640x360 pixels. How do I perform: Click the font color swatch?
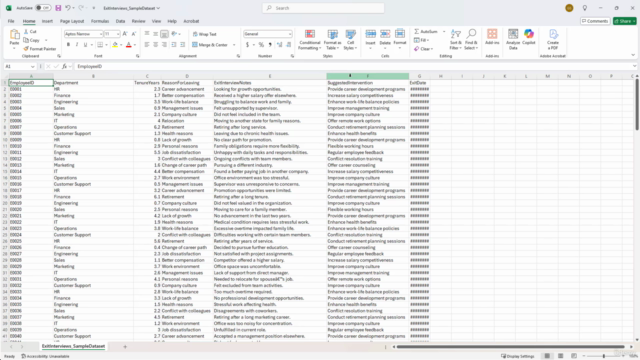[129, 45]
